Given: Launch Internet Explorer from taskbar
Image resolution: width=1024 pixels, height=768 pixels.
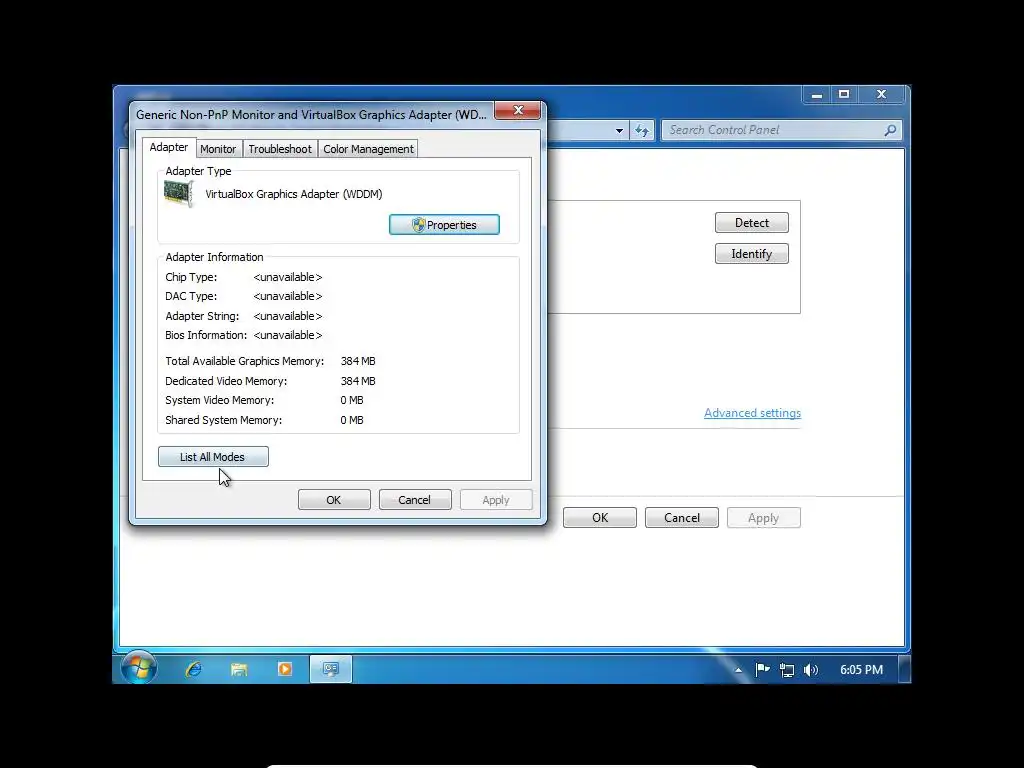Looking at the screenshot, I should [193, 669].
